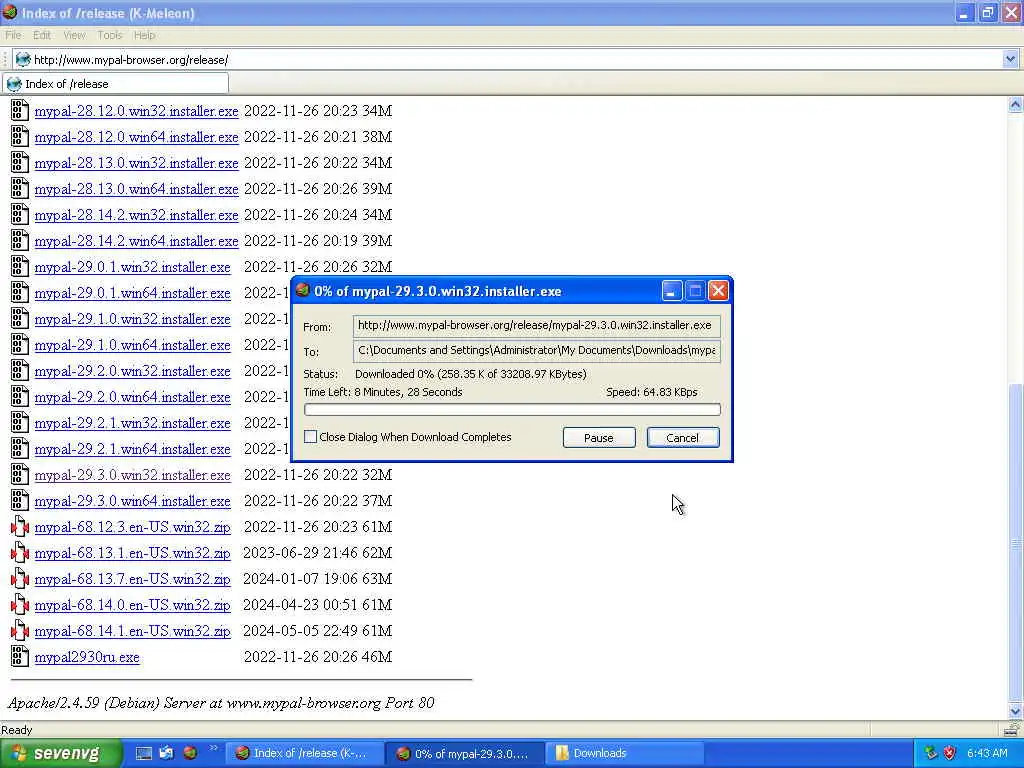The width and height of the screenshot is (1024, 768).
Task: Click the zip icon beside mypal-68.14.1.en-US.win32.zip
Action: [20, 631]
